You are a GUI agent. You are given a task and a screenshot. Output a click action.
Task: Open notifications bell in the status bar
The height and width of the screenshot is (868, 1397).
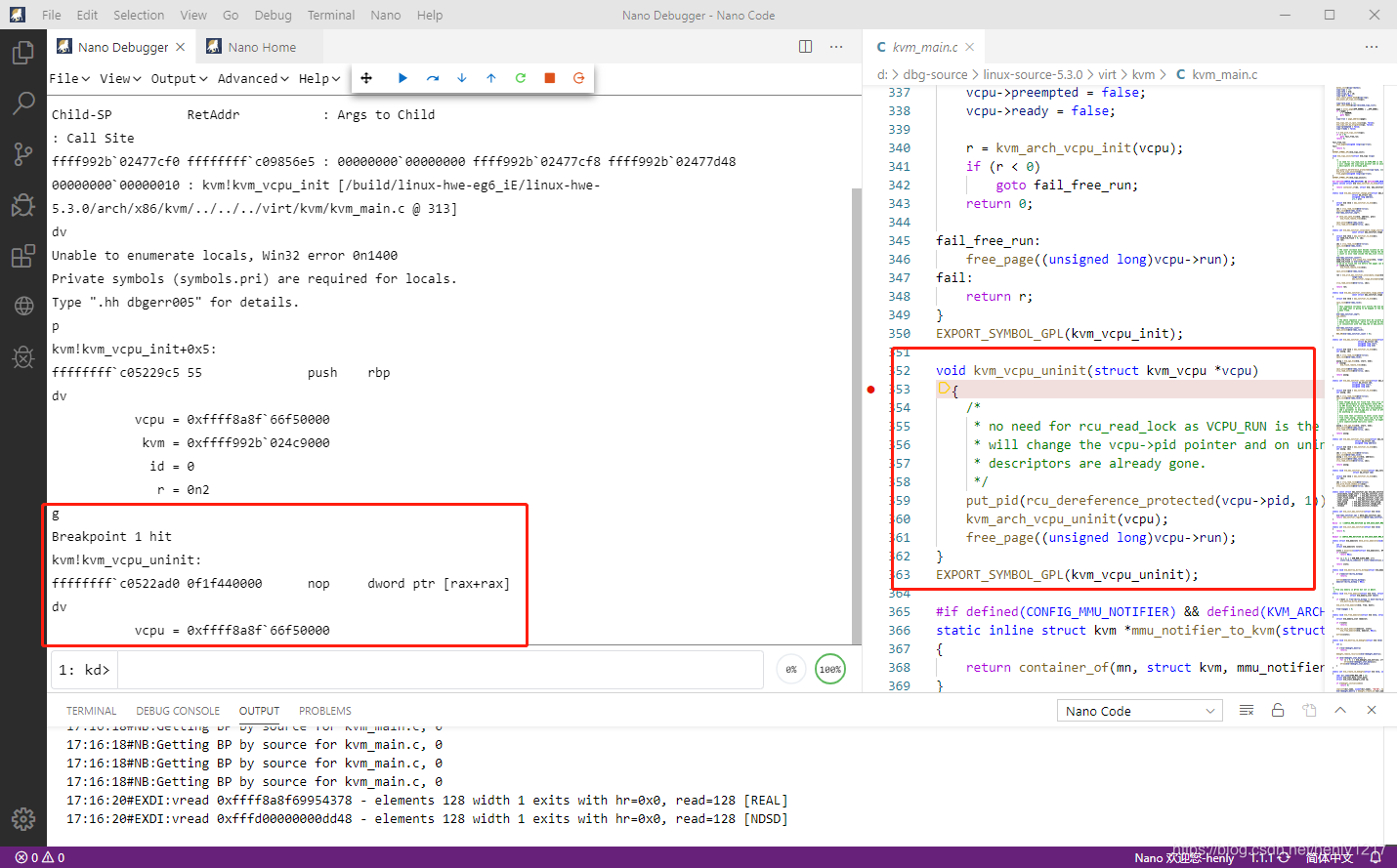coord(1376,857)
